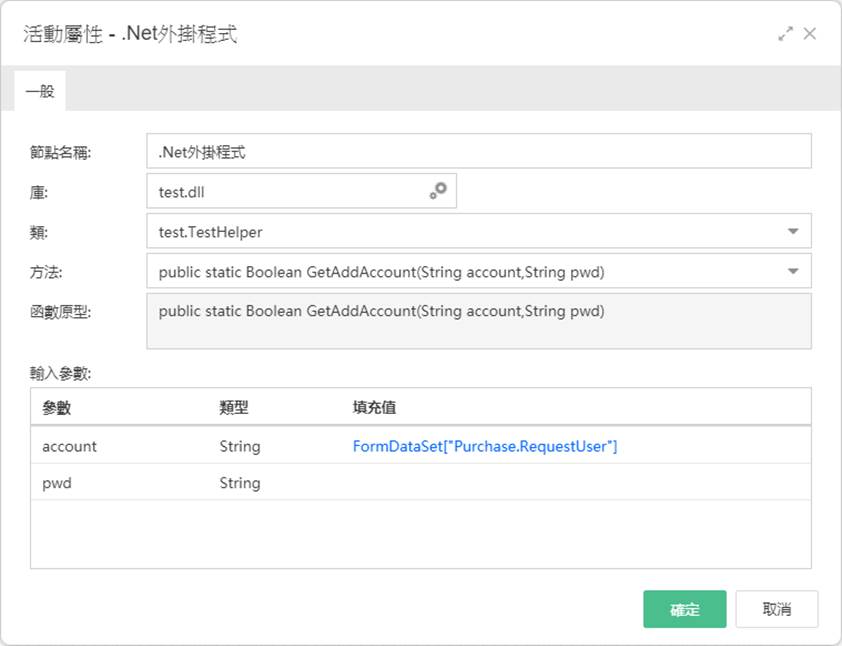Click the empty 填充值 cell for pwd
842x646 pixels.
coord(580,482)
